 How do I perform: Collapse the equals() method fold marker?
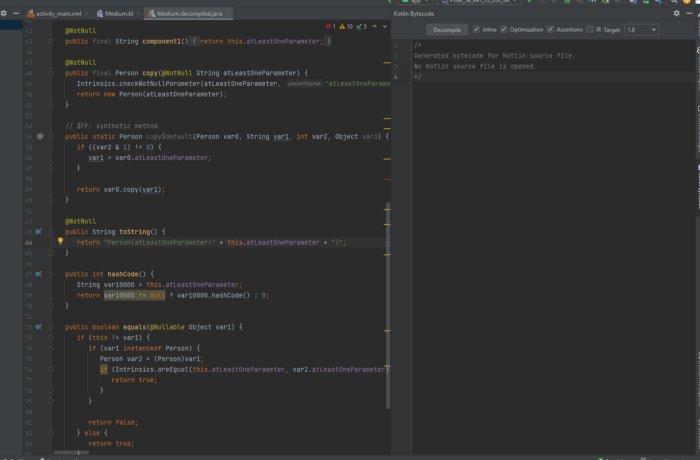coord(51,327)
